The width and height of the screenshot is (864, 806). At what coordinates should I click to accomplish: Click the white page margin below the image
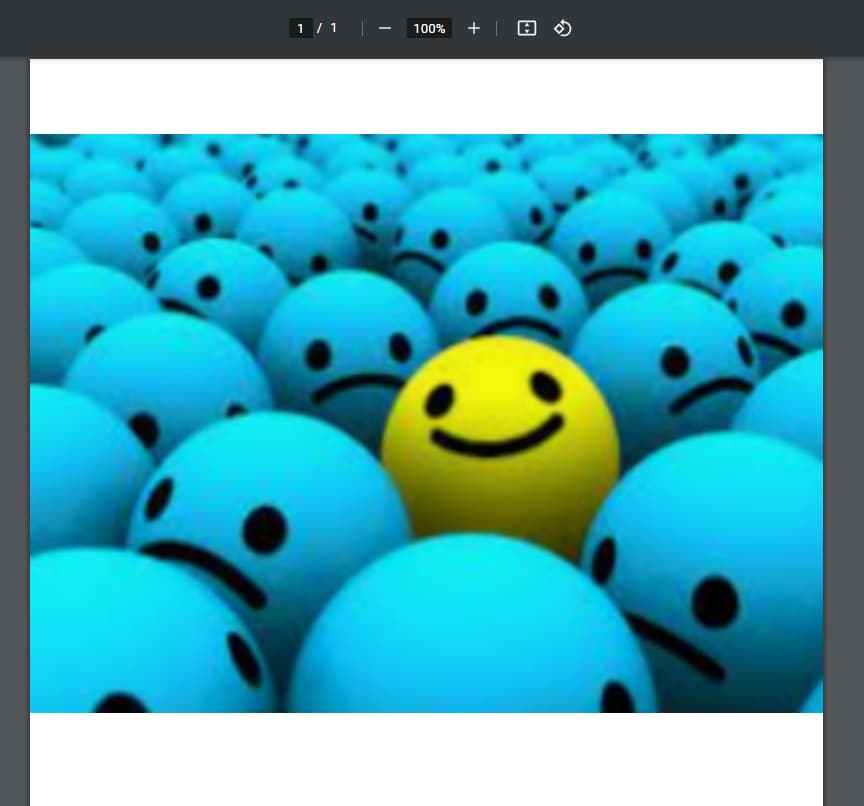tap(426, 758)
